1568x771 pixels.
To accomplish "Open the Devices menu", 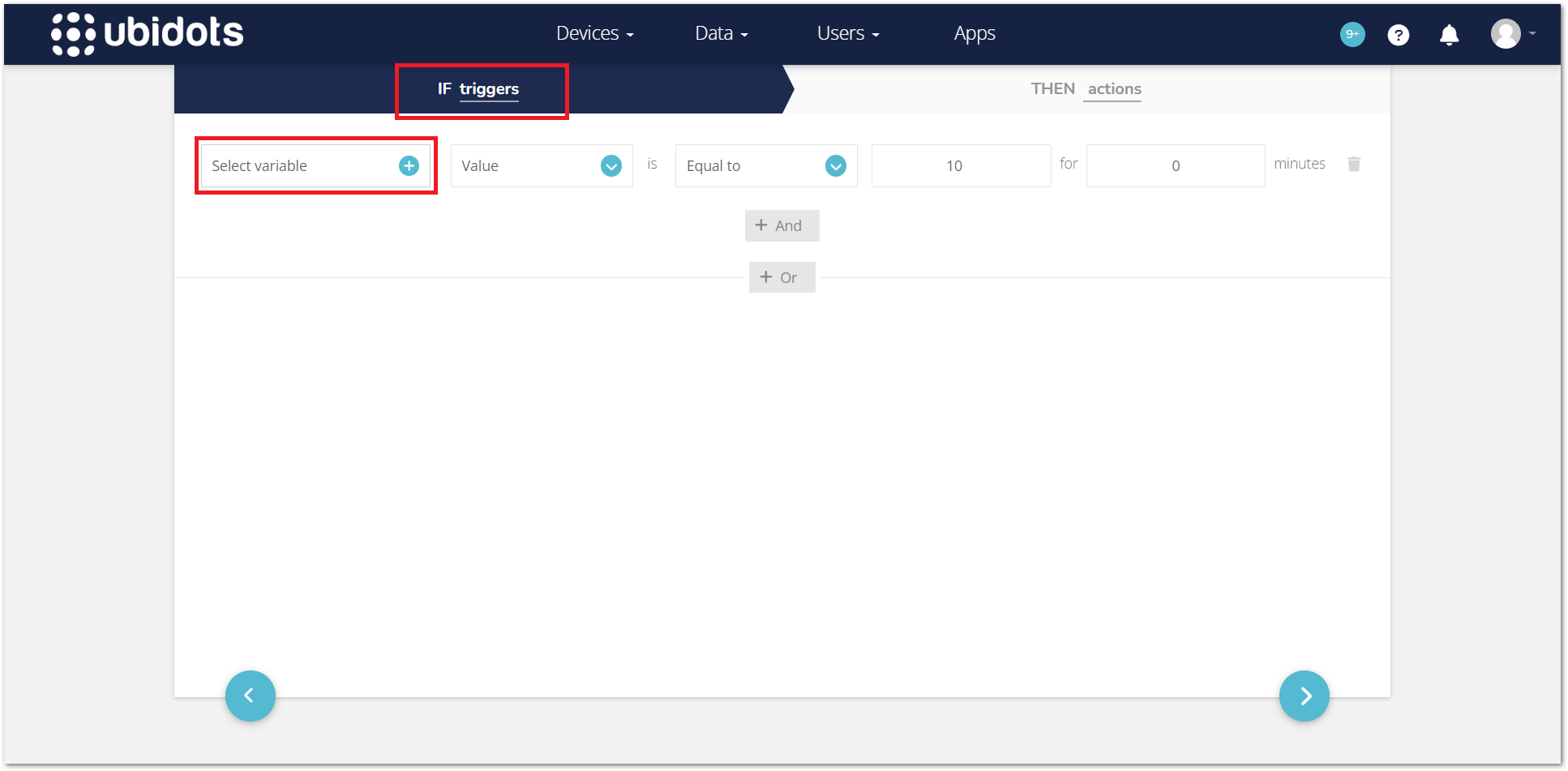I will pyautogui.click(x=594, y=34).
